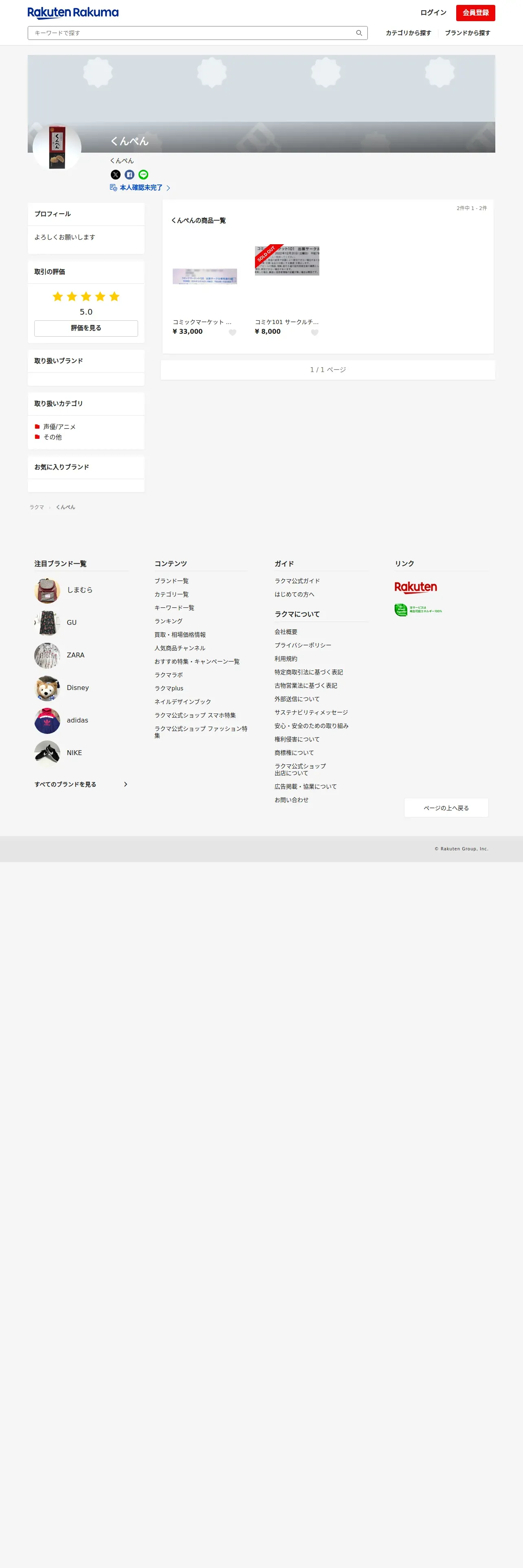Share profile on X (Twitter) icon
Viewport: 523px width, 1568px height.
(x=115, y=175)
